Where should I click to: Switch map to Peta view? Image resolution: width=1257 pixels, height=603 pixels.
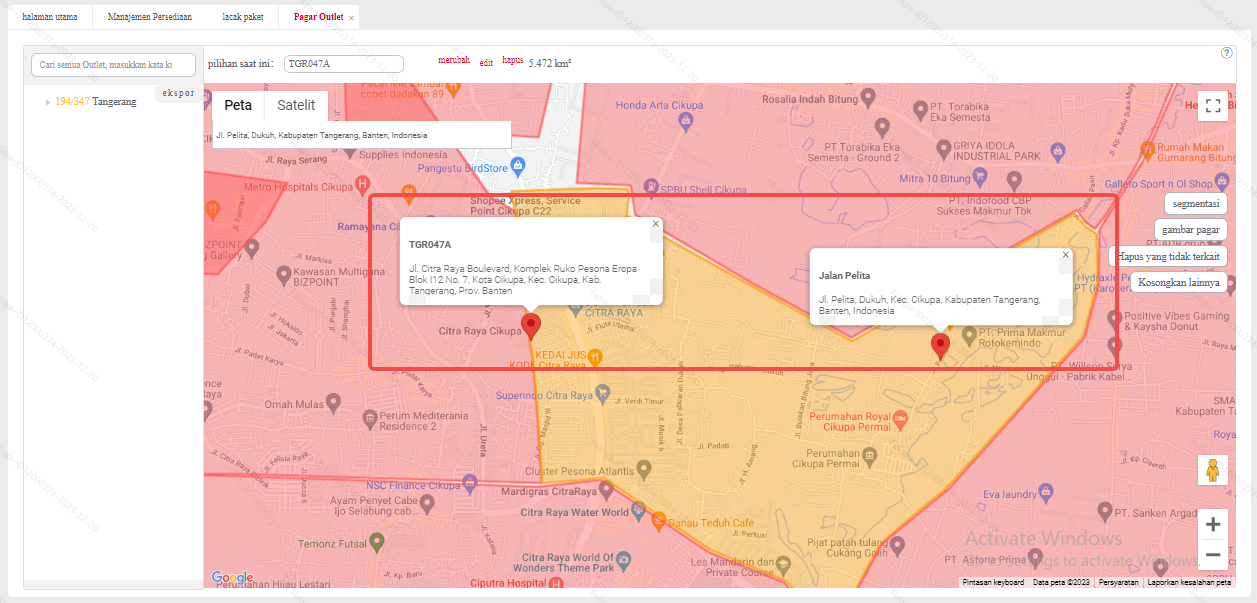pos(238,105)
